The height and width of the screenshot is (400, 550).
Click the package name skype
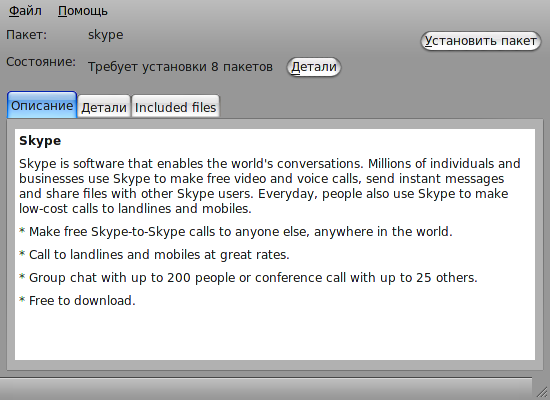[106, 35]
